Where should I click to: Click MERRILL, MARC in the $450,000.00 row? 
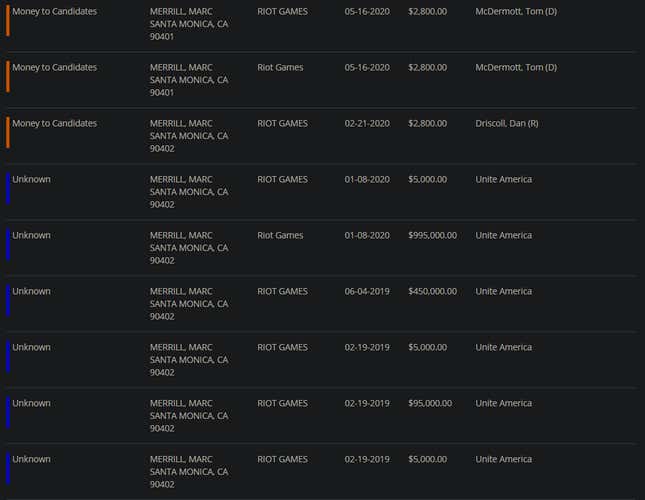181,291
